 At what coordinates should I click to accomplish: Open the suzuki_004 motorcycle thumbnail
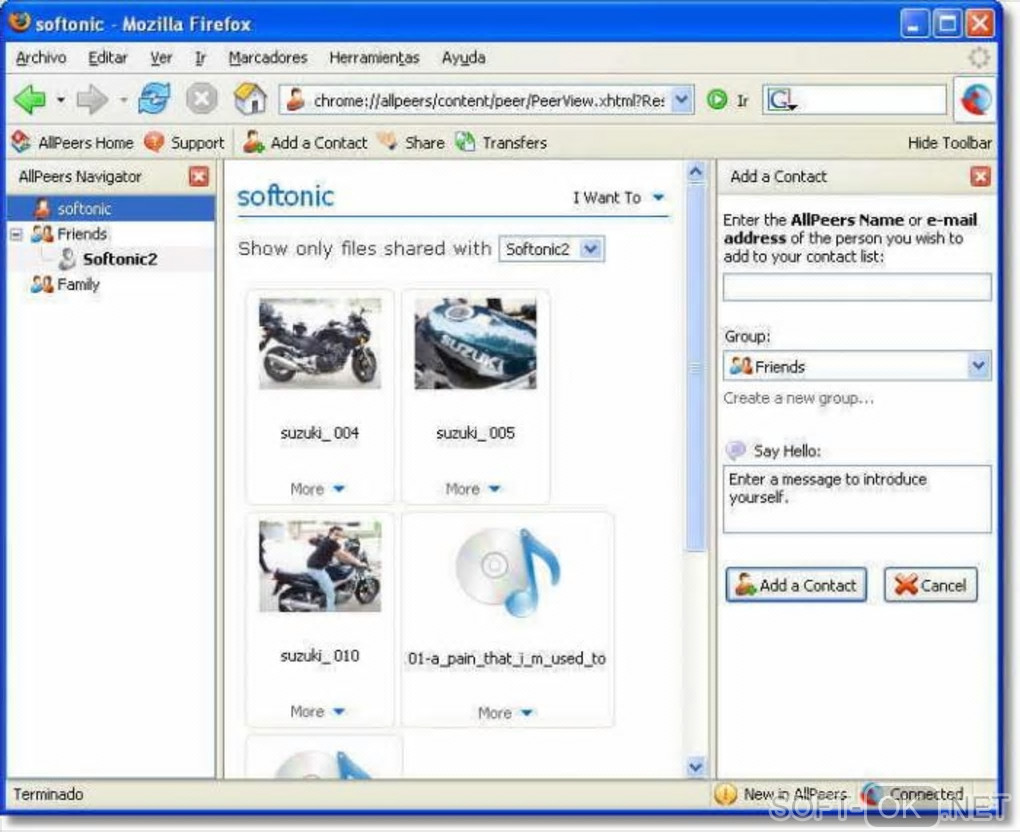(x=319, y=343)
